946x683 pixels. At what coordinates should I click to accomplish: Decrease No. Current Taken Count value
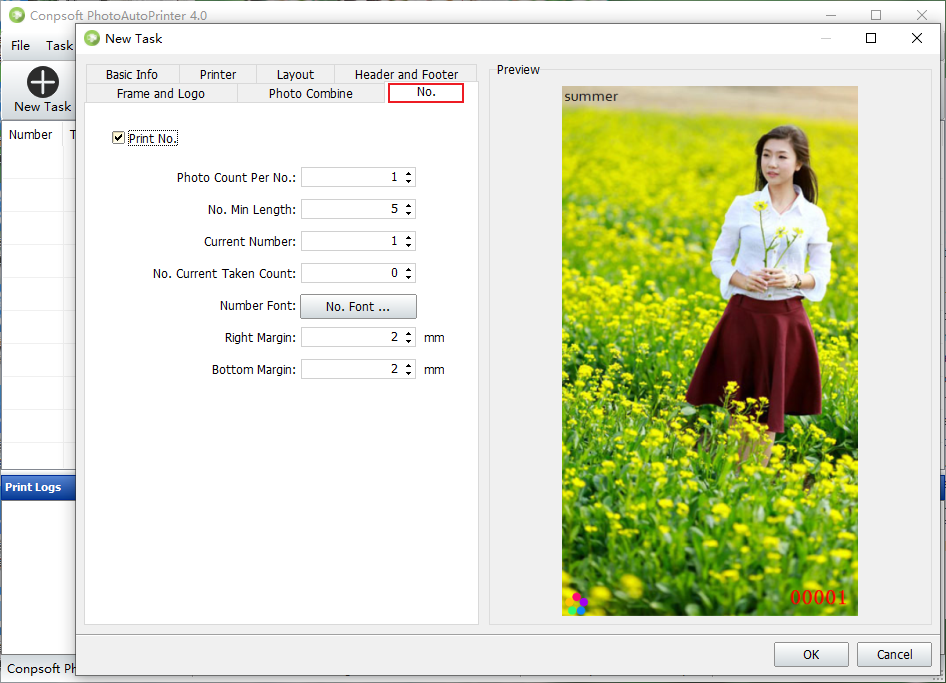point(408,277)
